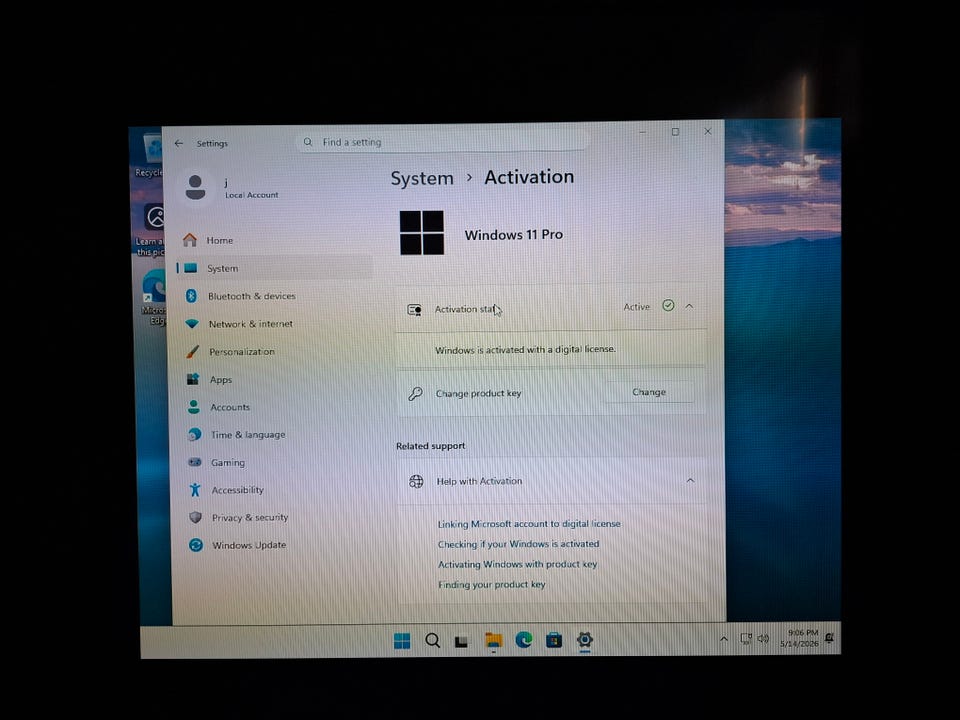Image resolution: width=960 pixels, height=720 pixels.
Task: Click the globe icon beside Help with Activation
Action: pos(416,481)
